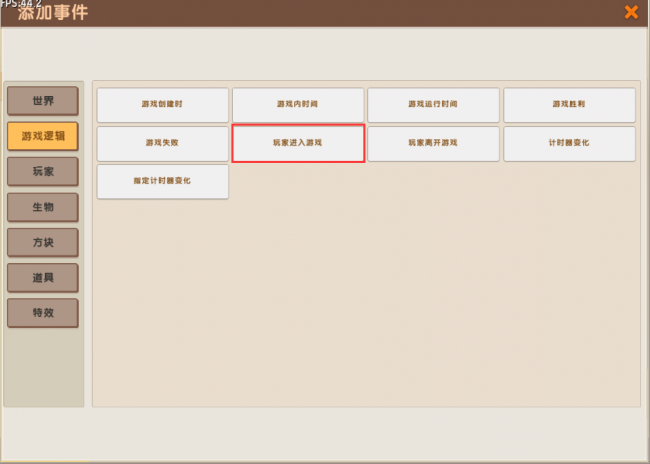
Task: Choose the 玩家离开游戏 event
Action: 433,143
